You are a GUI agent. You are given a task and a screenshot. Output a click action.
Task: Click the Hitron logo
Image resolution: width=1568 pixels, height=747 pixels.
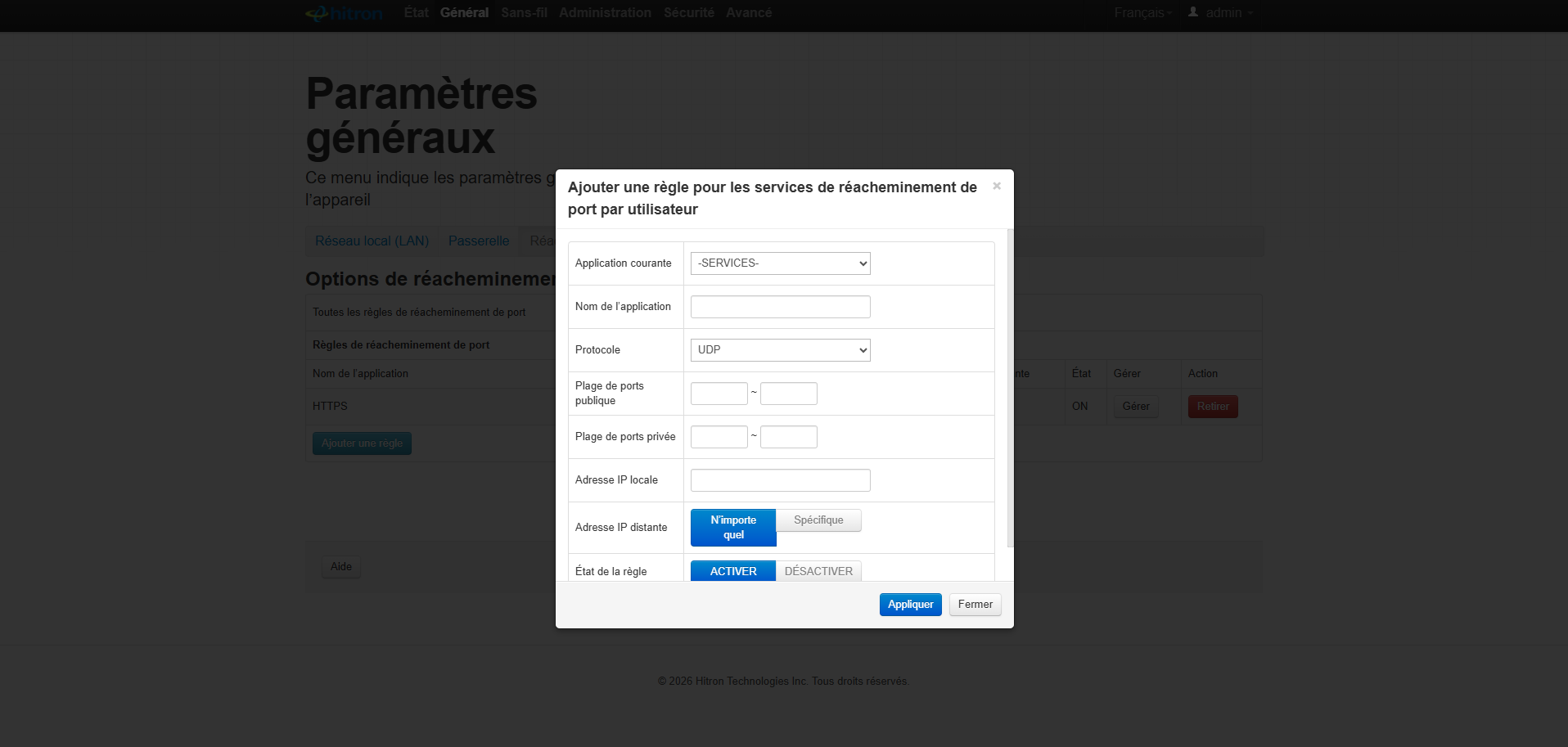pyautogui.click(x=344, y=13)
